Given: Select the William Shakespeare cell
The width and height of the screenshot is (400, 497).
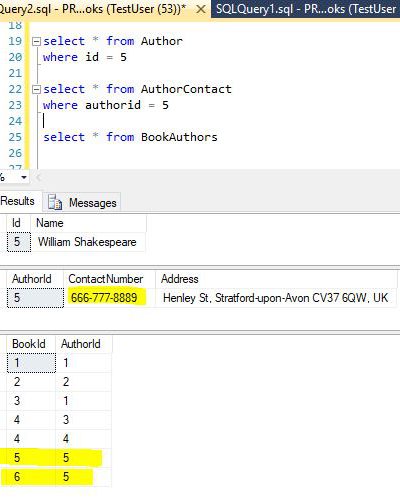Looking at the screenshot, I should click(x=88, y=242).
